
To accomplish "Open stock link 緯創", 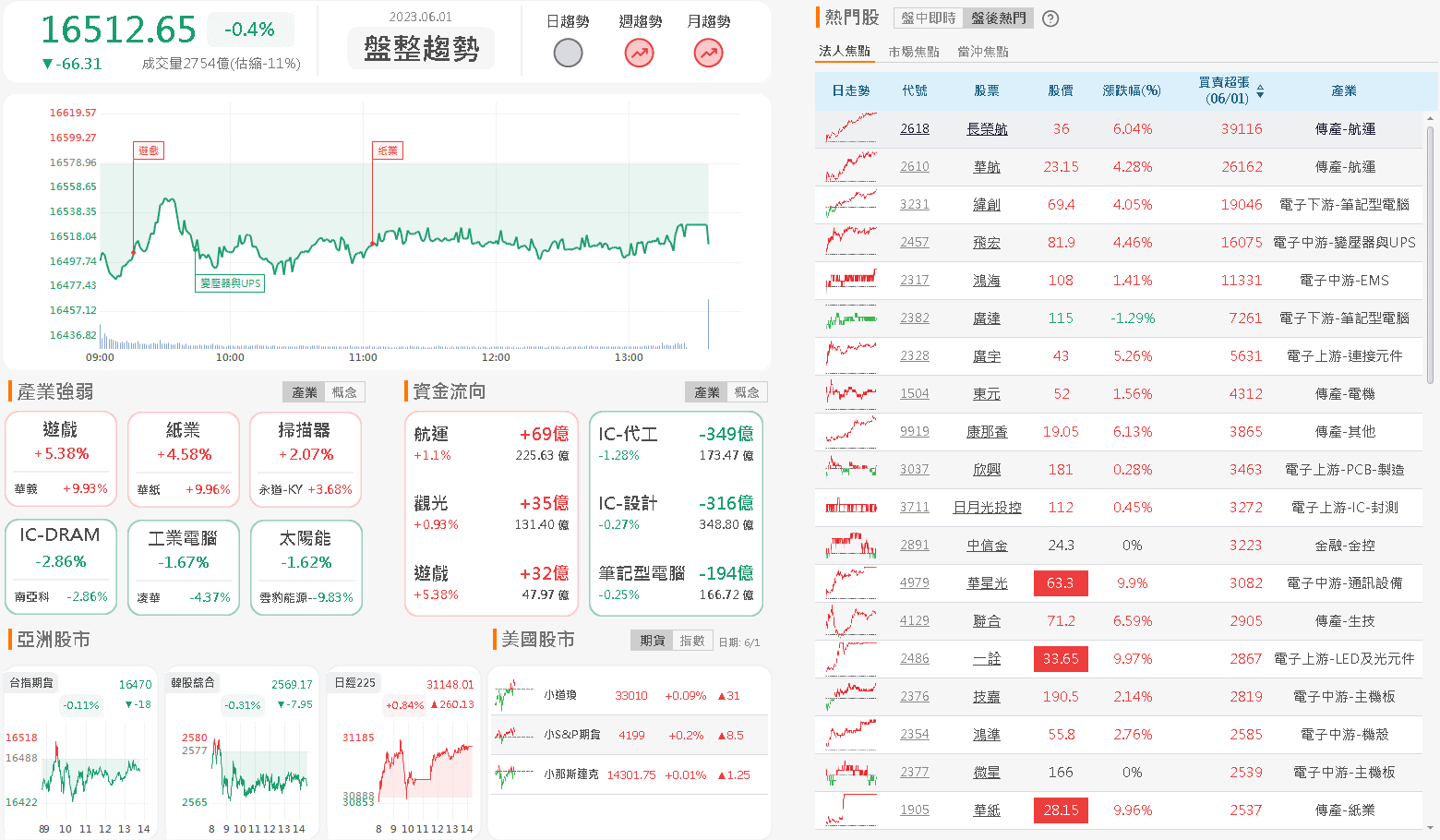I will point(987,205).
